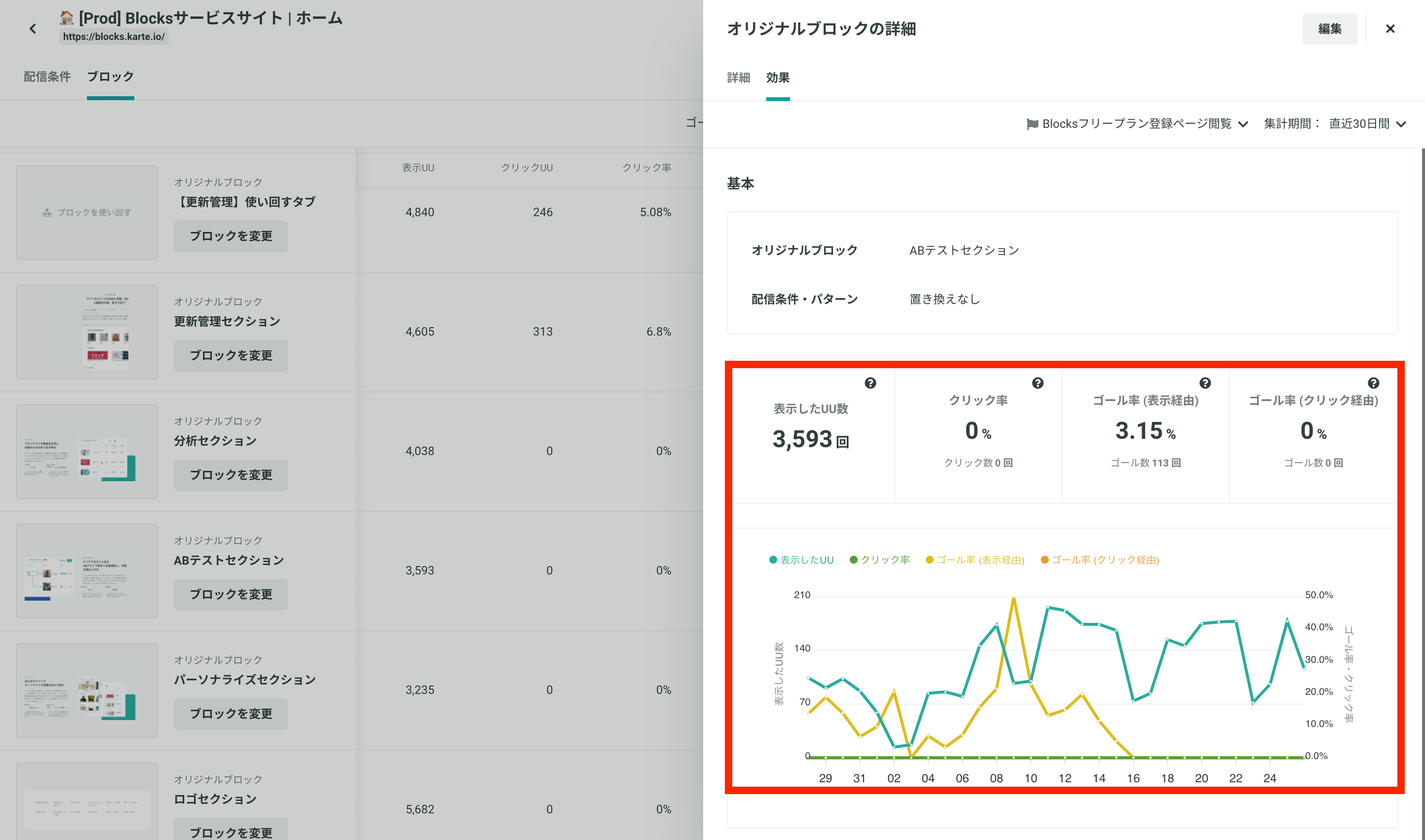Image resolution: width=1425 pixels, height=840 pixels.
Task: Click help icon for 表示したUU数
Action: tap(870, 383)
